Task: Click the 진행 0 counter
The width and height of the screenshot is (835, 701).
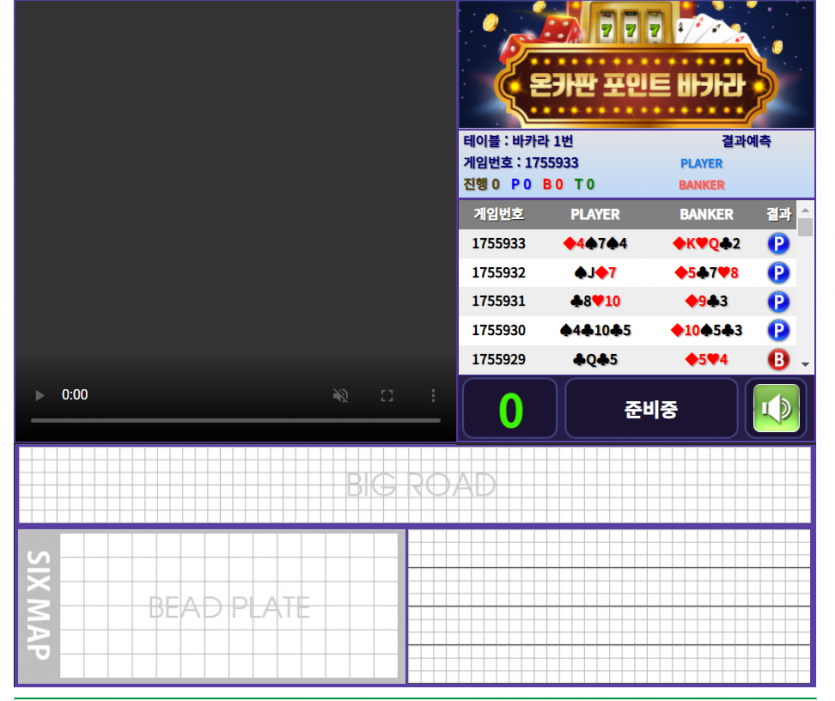Action: click(481, 184)
